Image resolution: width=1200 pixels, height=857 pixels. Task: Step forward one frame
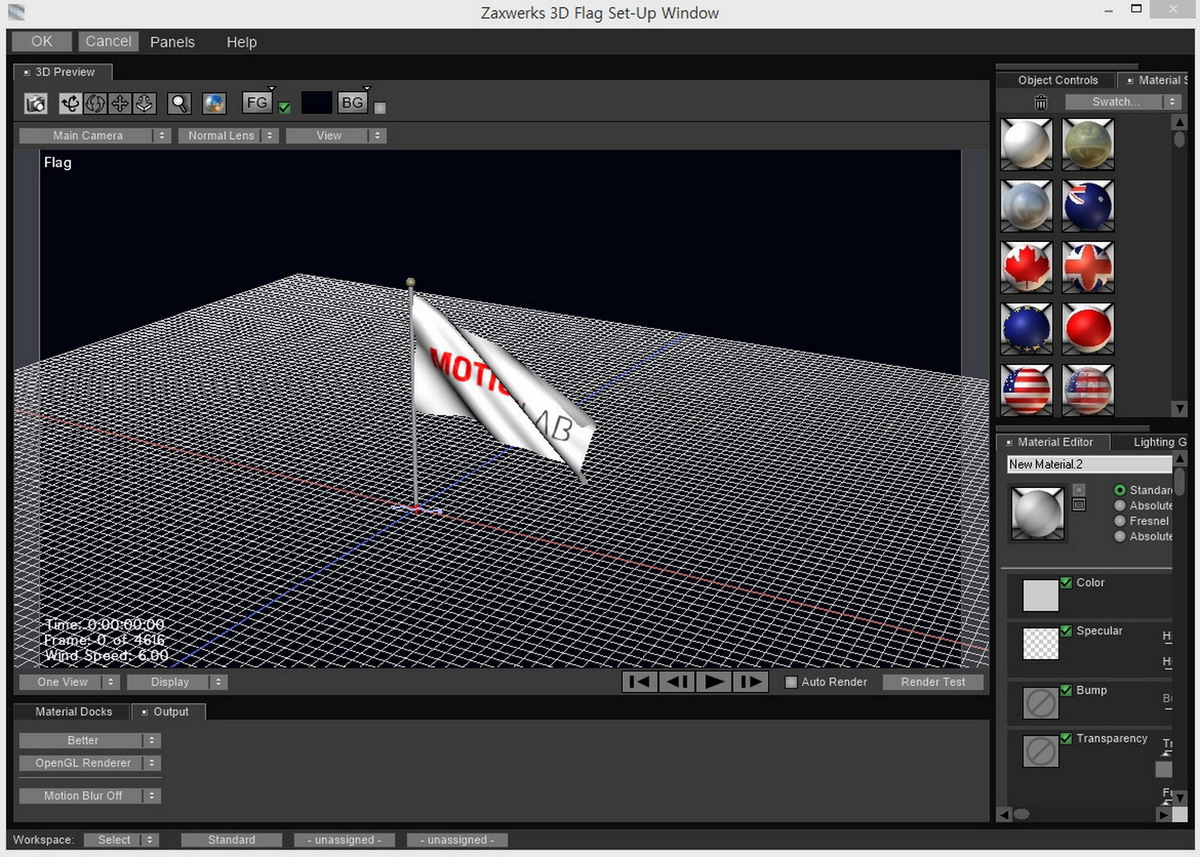tap(750, 682)
